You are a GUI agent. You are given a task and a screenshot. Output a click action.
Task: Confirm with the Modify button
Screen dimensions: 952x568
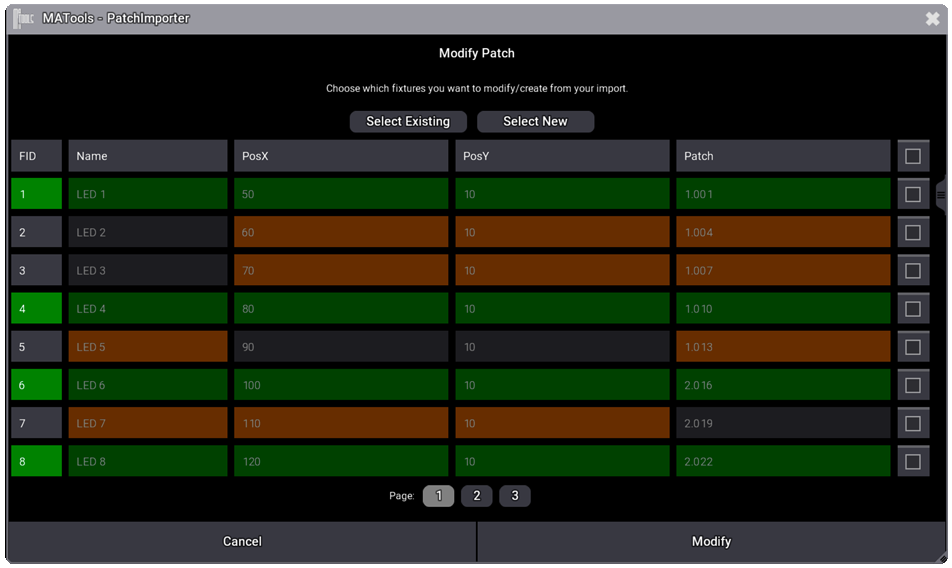pos(712,541)
